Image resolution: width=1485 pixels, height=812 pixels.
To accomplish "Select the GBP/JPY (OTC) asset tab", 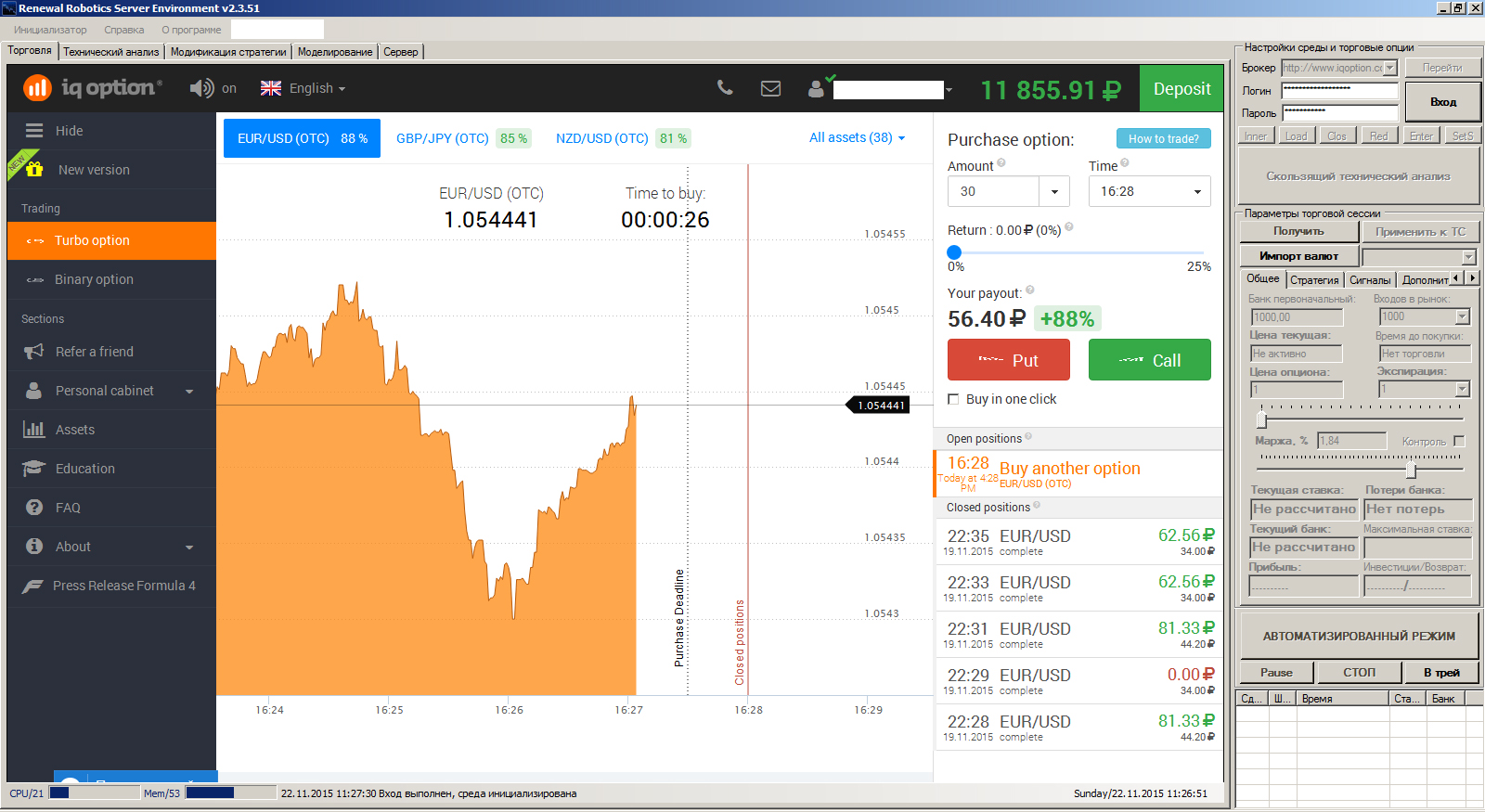I will [x=443, y=138].
